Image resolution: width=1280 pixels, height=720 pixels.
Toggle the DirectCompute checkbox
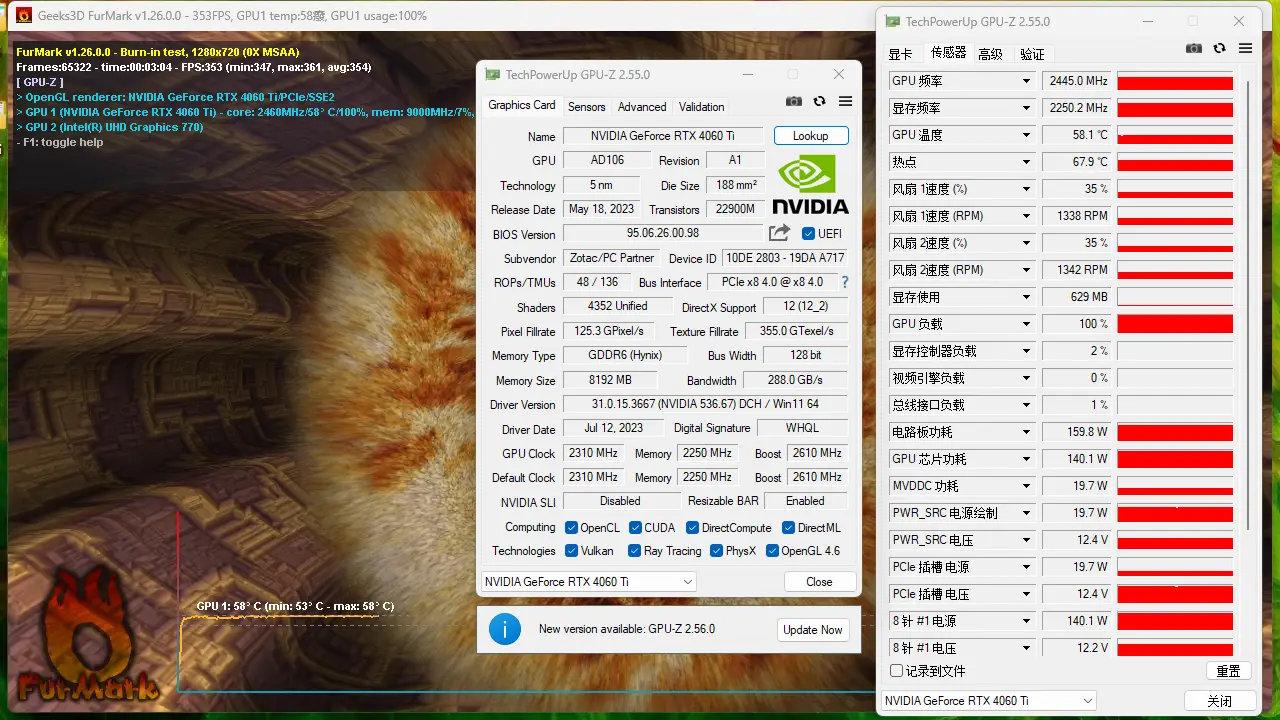(x=693, y=528)
